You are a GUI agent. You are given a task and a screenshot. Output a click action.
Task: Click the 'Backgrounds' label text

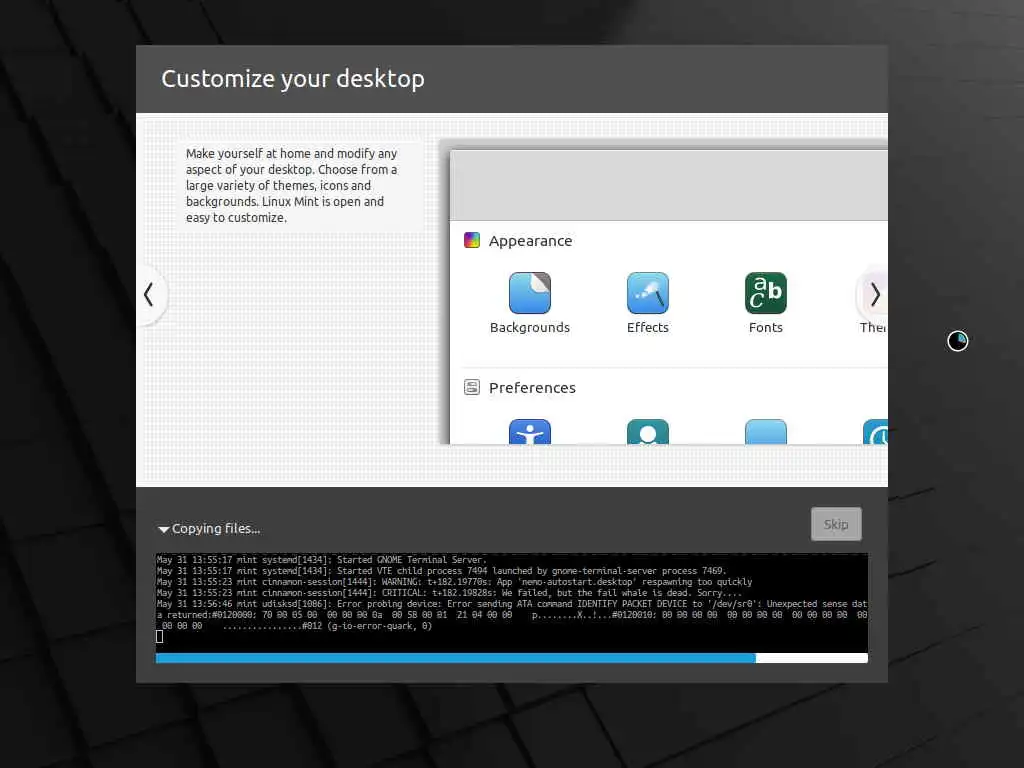click(530, 327)
